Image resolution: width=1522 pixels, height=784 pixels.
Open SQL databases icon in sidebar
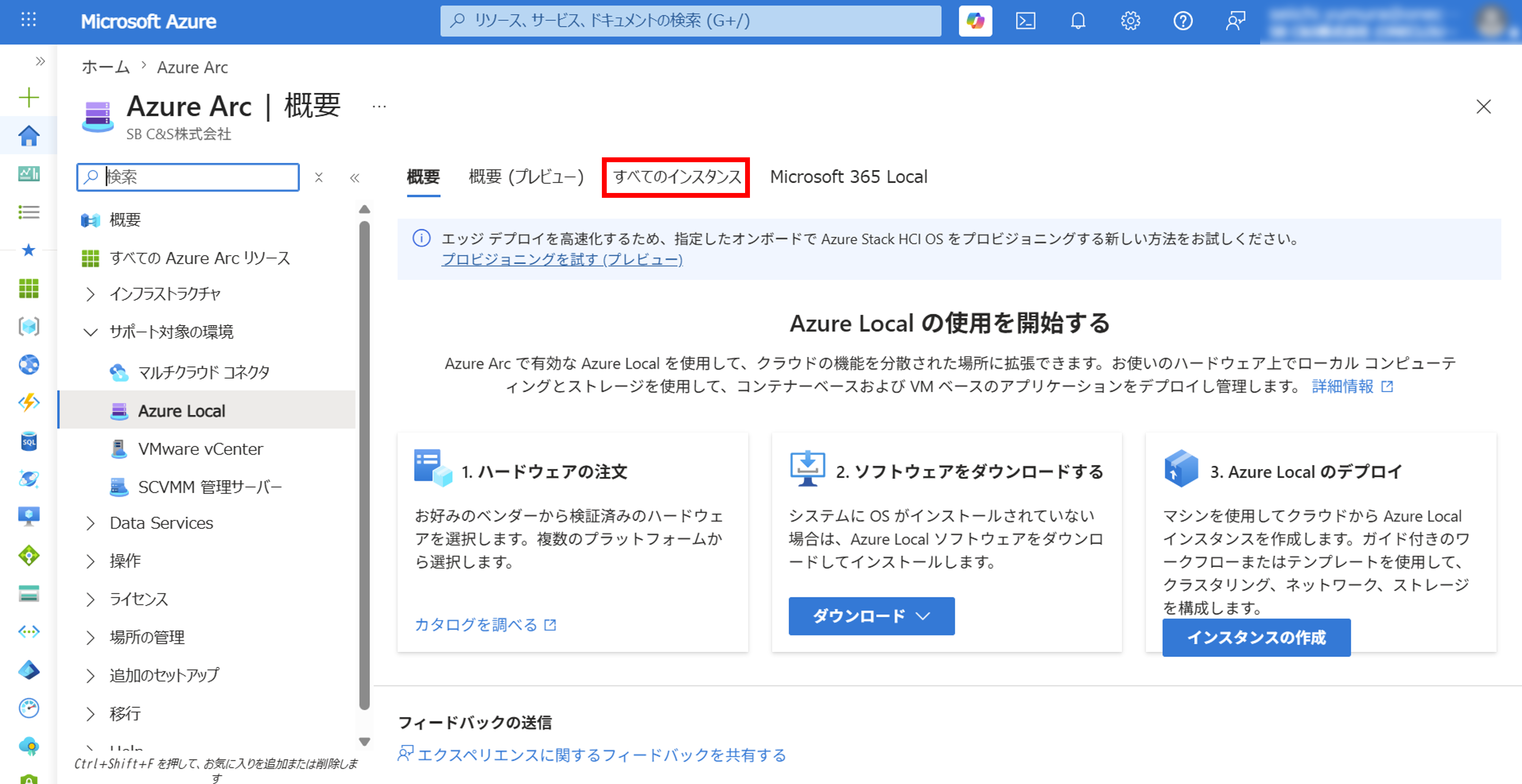(28, 441)
